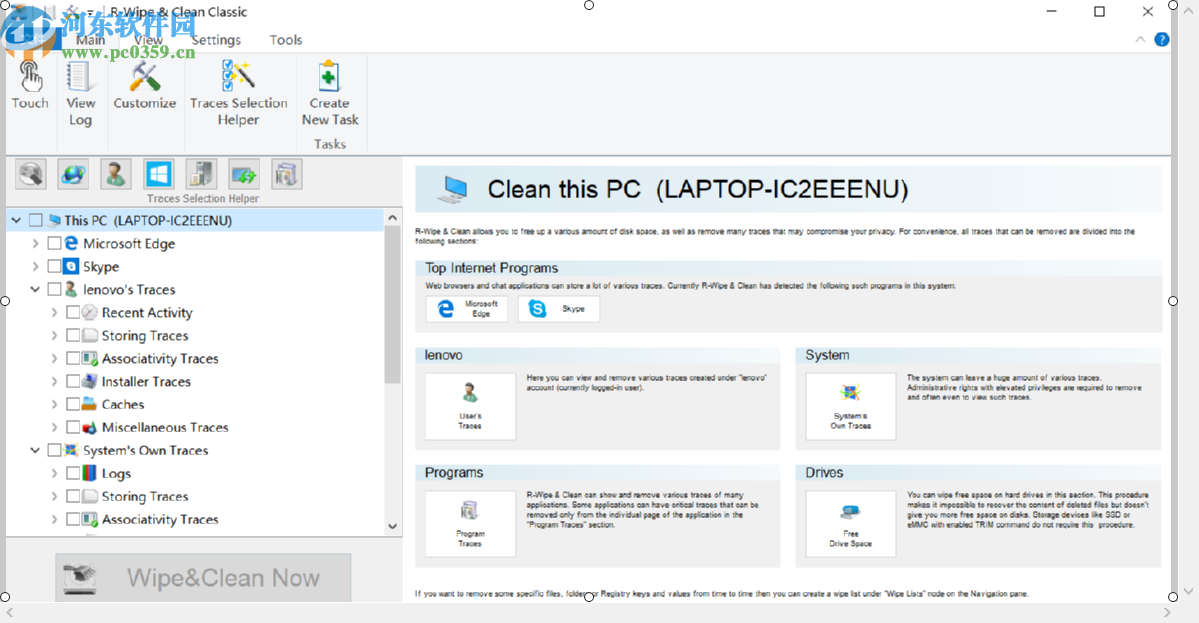Click the Recent Activity clock icon in tree
This screenshot has width=1199, height=623.
pos(89,313)
